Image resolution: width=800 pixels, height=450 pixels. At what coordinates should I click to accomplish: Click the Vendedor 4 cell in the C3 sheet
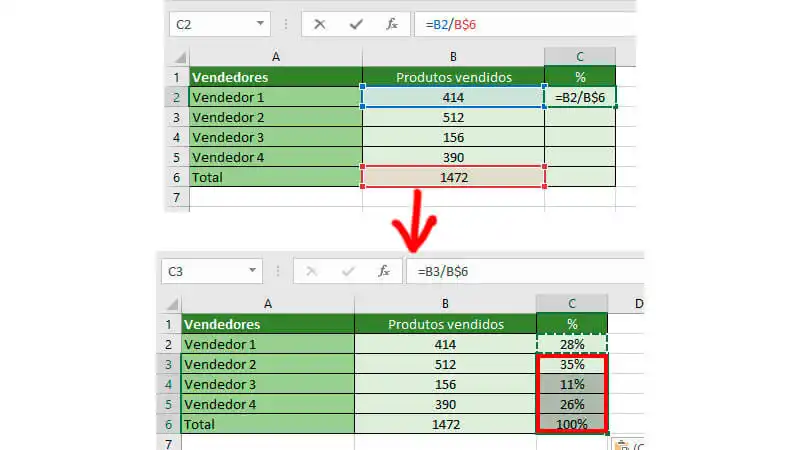coord(268,404)
